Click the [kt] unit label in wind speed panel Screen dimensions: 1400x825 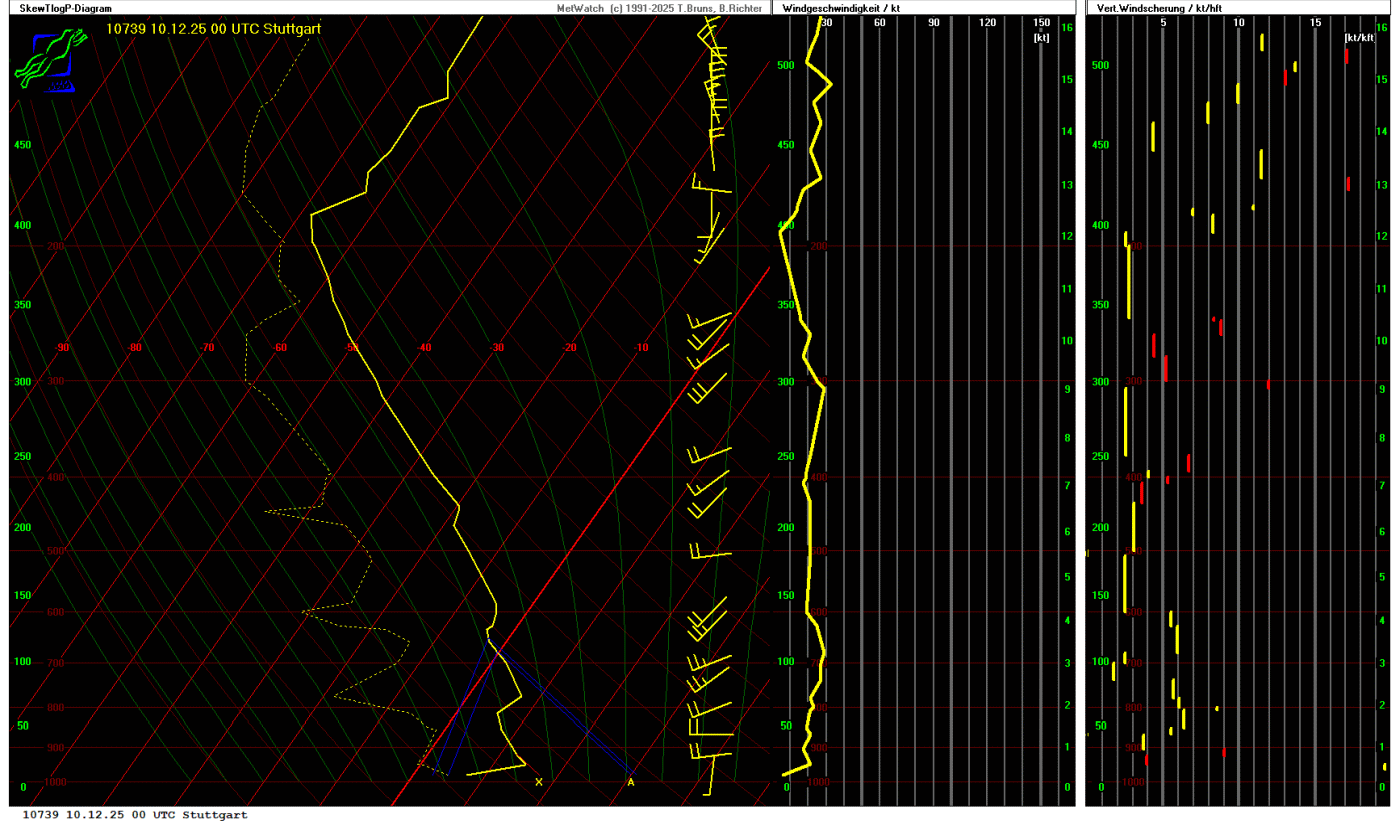(x=1041, y=37)
